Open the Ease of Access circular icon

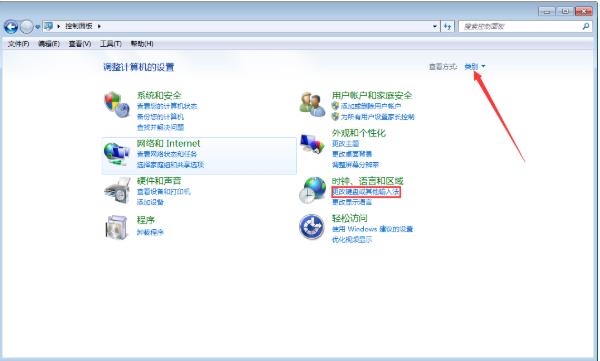pyautogui.click(x=312, y=227)
